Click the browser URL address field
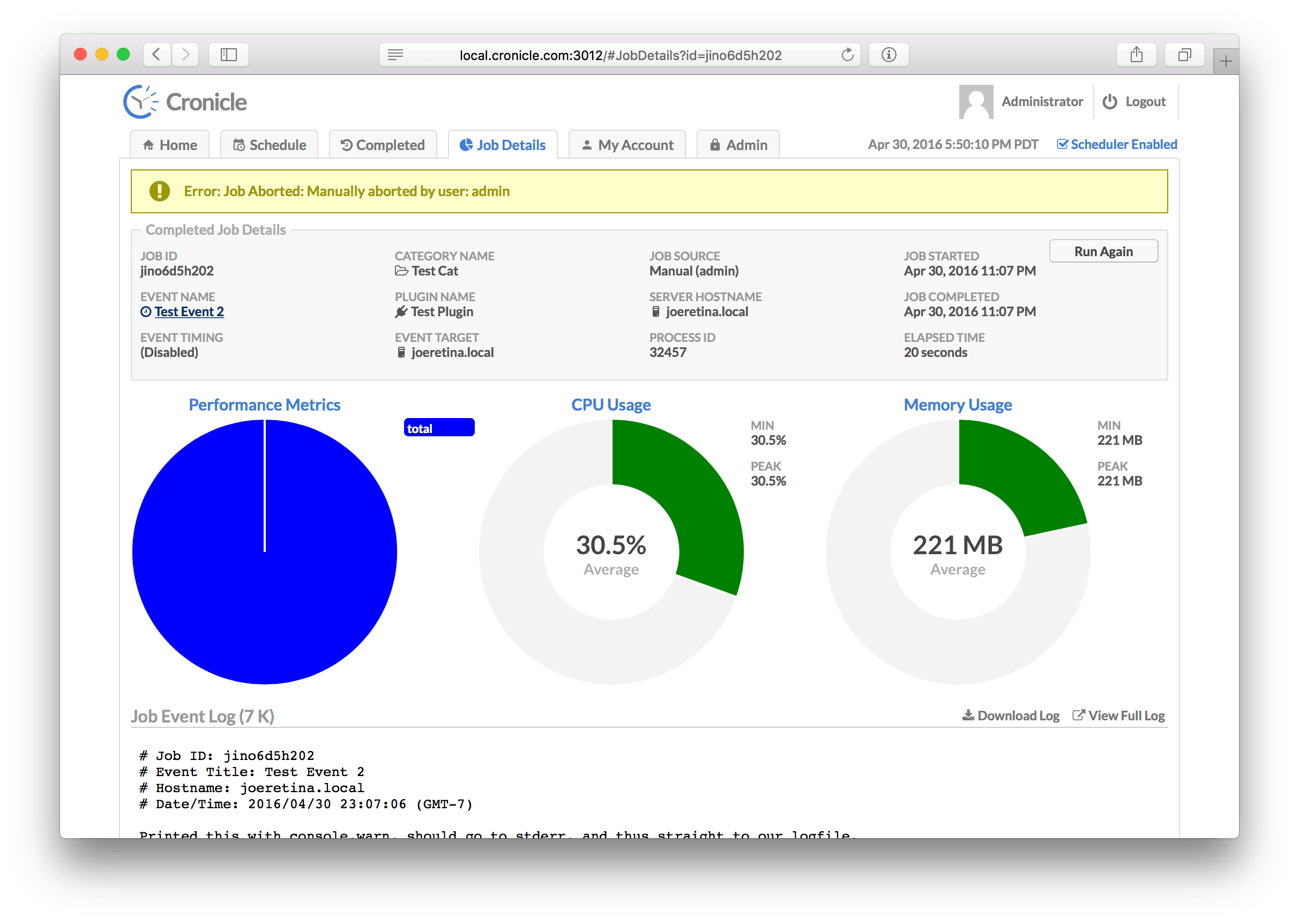Viewport: 1299px width, 924px height. [x=620, y=55]
